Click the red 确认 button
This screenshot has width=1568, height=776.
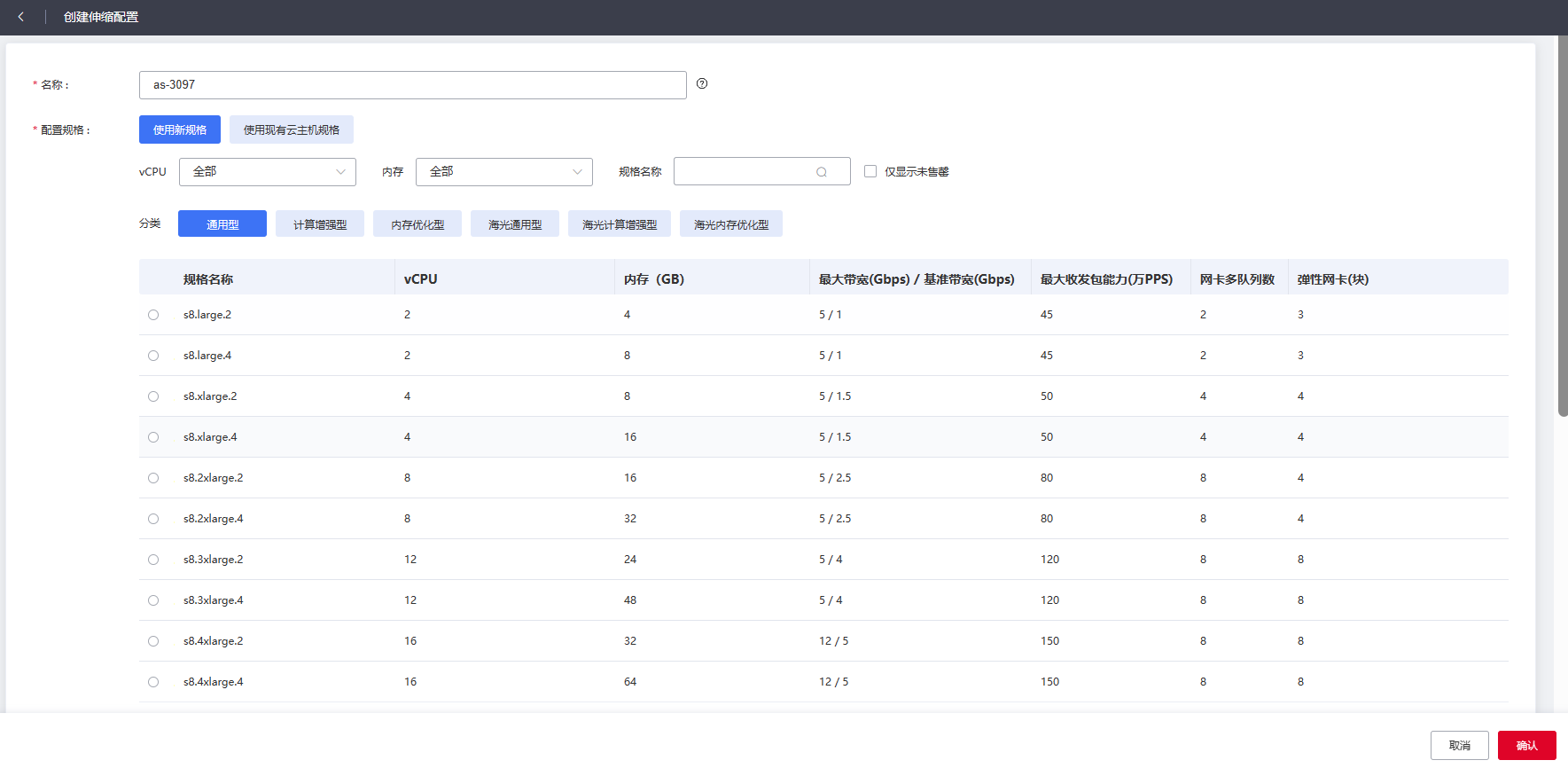click(x=1526, y=745)
